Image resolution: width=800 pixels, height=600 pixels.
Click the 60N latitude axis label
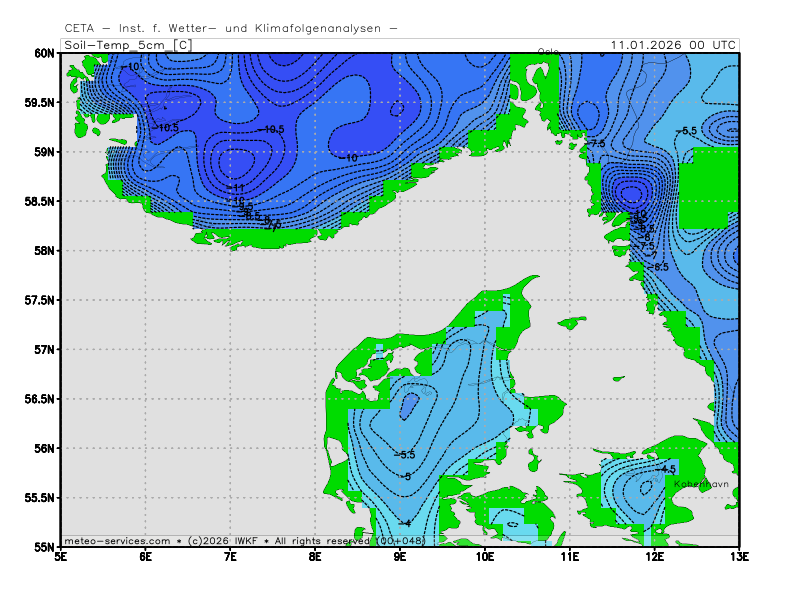coord(42,53)
